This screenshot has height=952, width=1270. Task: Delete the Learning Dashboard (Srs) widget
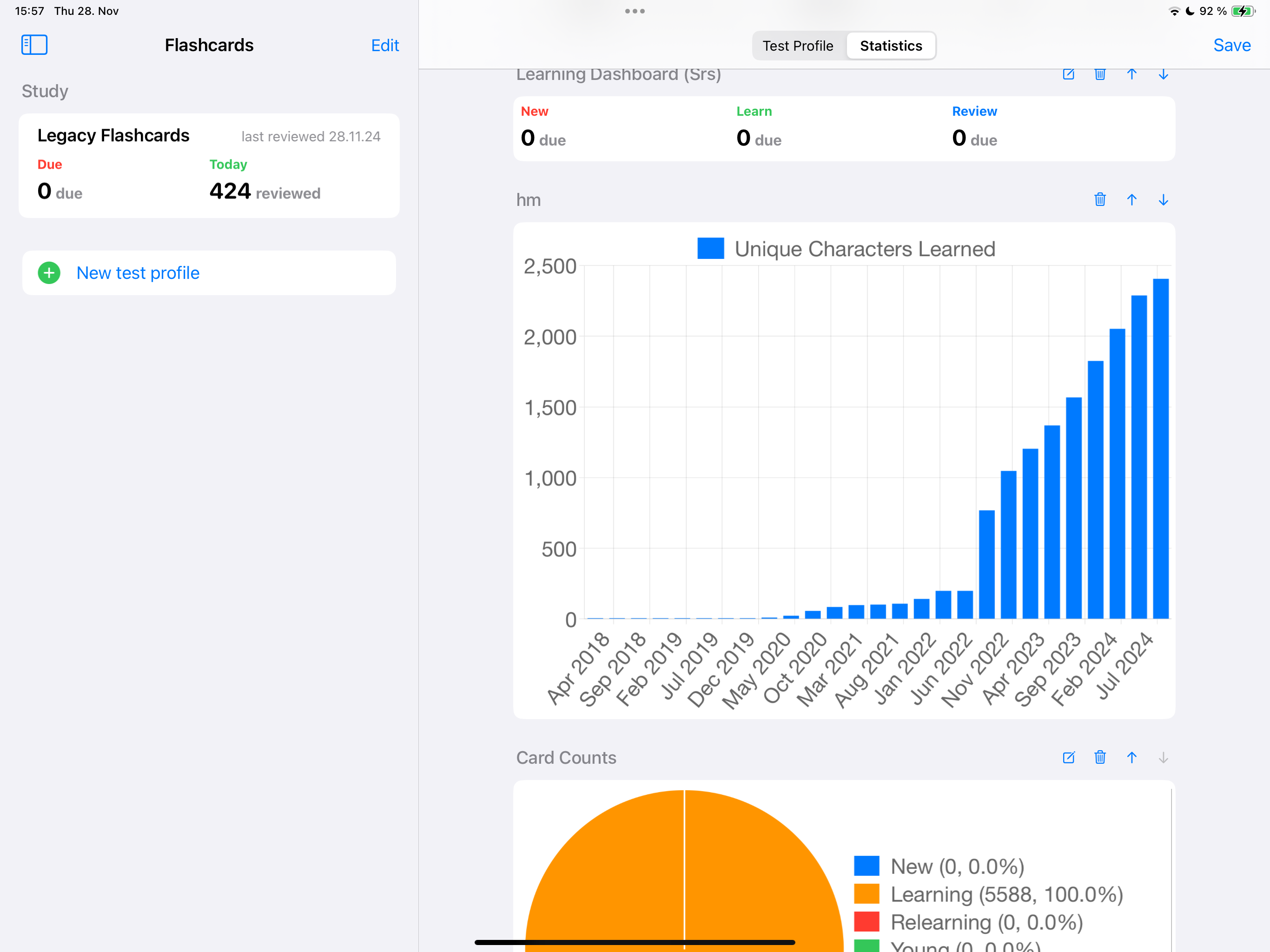click(x=1100, y=74)
